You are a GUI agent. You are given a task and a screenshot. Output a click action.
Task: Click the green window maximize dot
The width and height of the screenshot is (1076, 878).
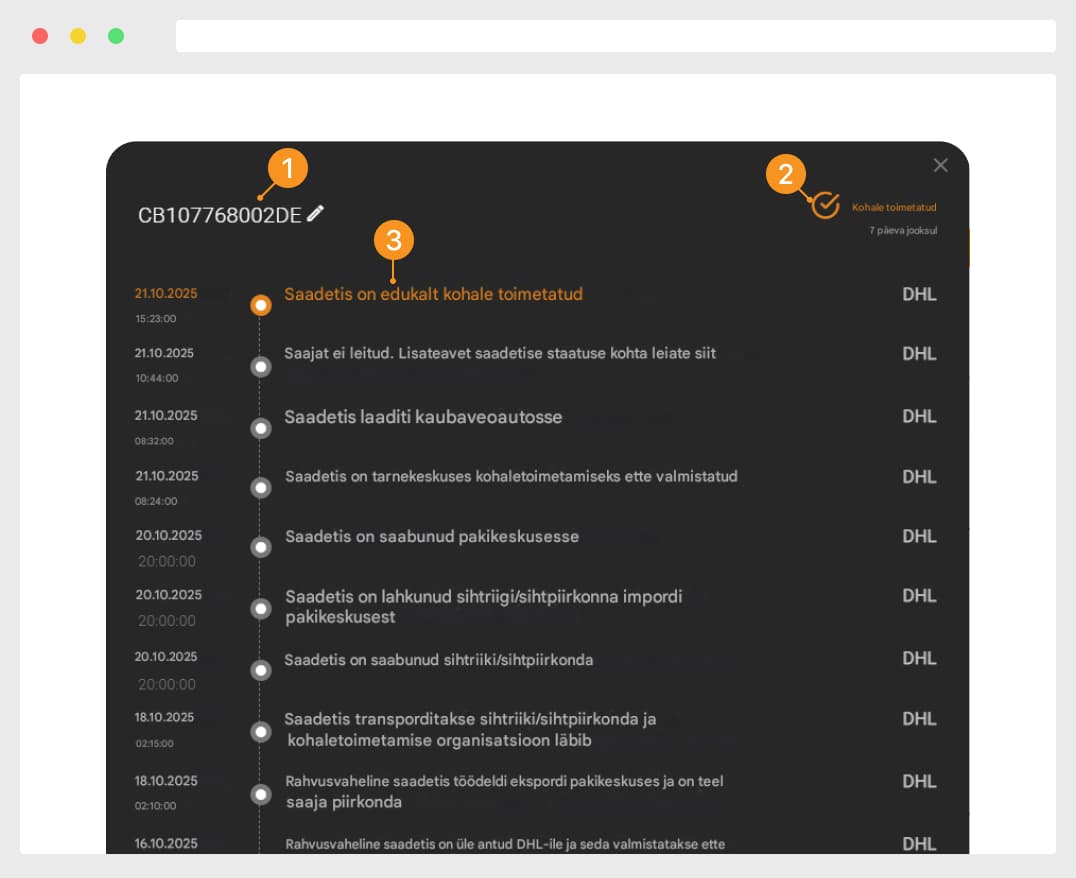coord(116,36)
